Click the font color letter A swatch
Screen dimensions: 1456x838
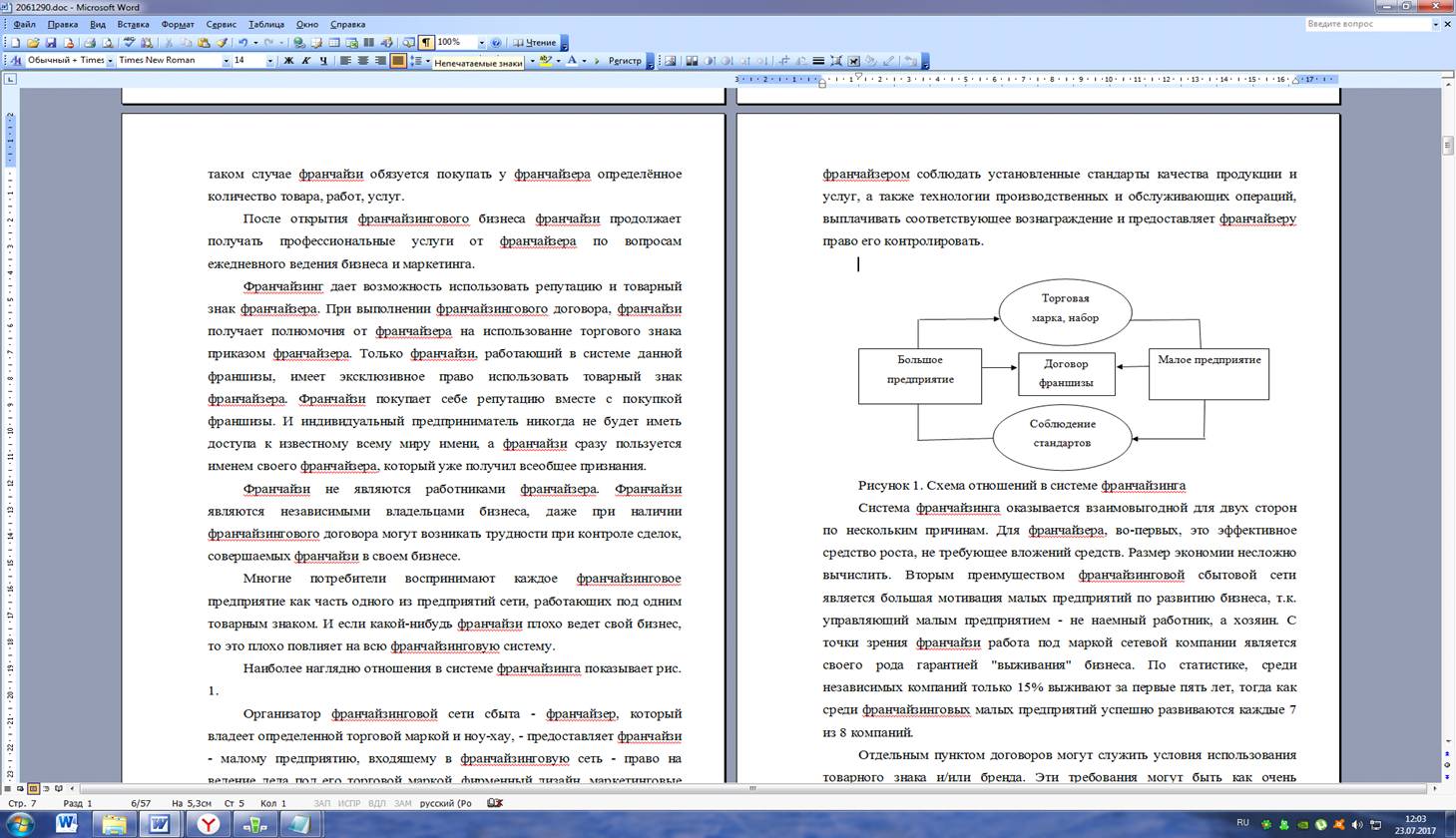572,61
